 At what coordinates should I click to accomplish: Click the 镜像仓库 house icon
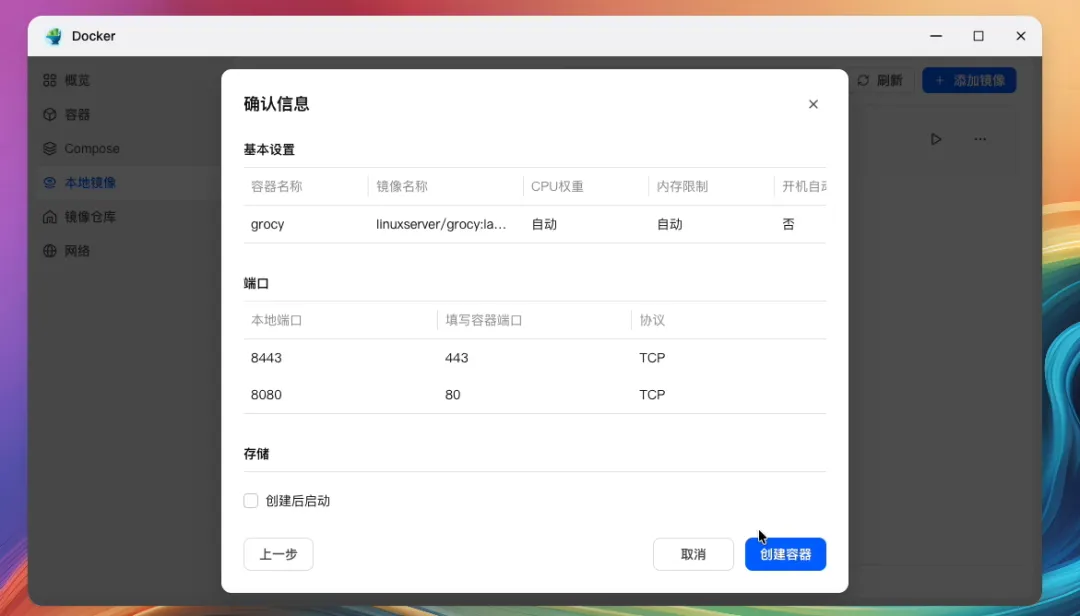tap(50, 216)
